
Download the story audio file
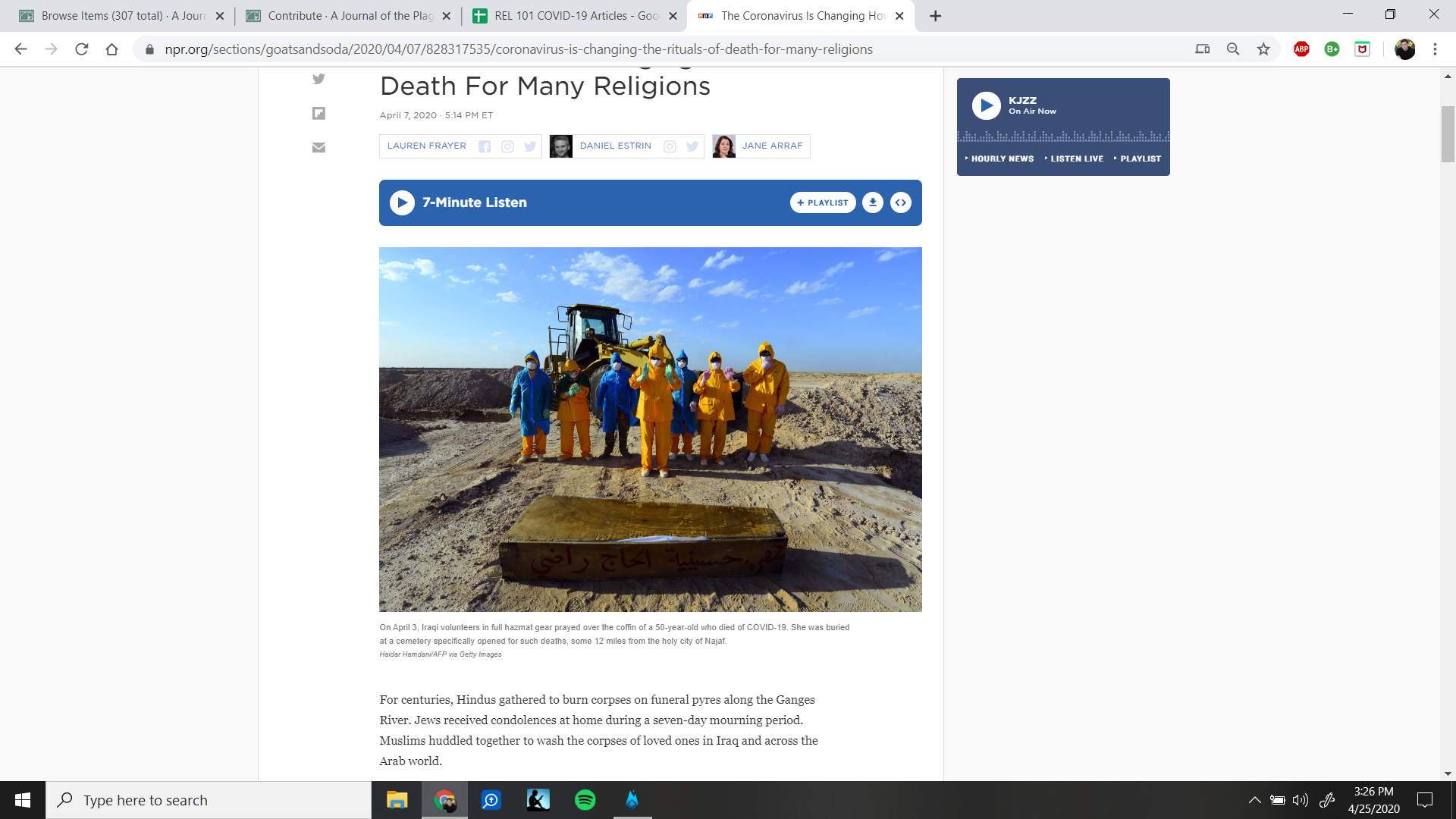click(x=873, y=202)
